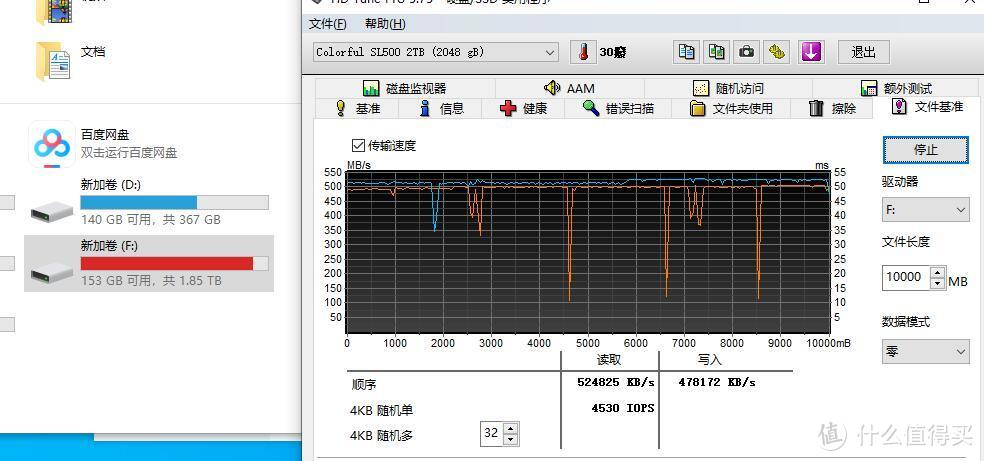
Task: Click the copy-text-to-clipboard toolbar icon
Action: 687,53
